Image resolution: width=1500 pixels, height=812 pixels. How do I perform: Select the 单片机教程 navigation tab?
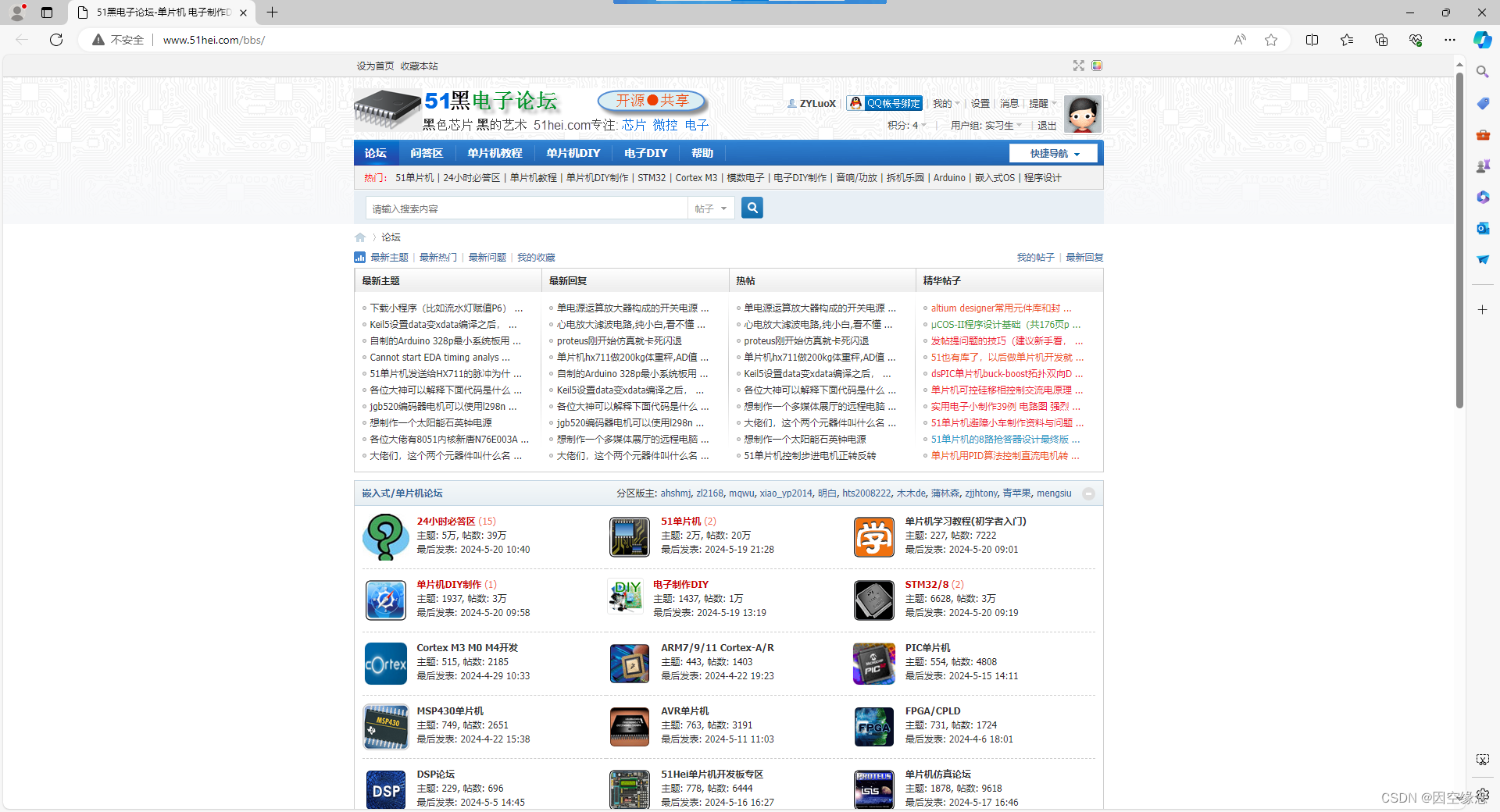pos(495,153)
